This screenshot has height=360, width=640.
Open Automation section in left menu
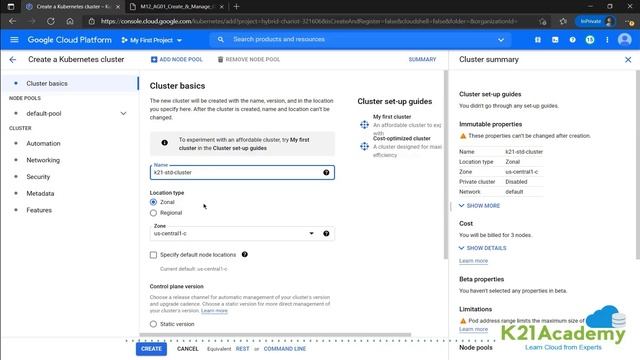coord(43,143)
